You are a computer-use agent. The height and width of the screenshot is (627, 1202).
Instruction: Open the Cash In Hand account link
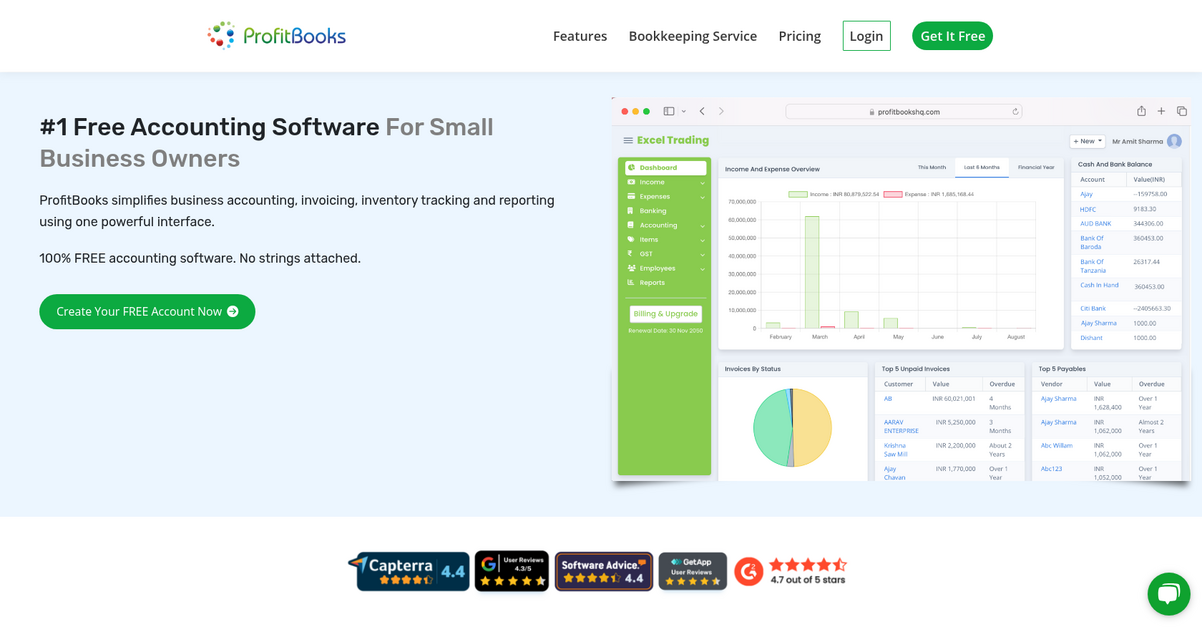[1099, 286]
